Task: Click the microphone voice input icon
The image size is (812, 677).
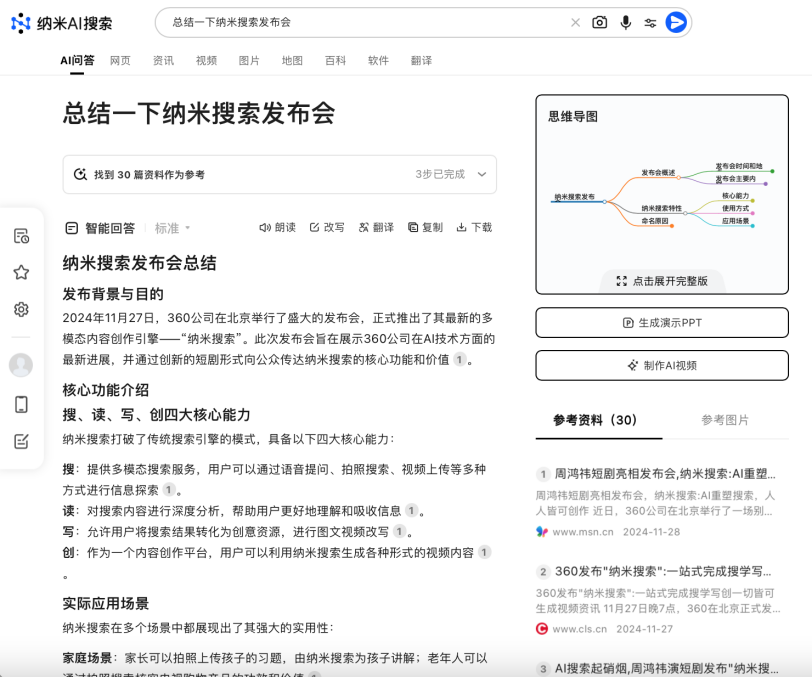Action: point(626,22)
